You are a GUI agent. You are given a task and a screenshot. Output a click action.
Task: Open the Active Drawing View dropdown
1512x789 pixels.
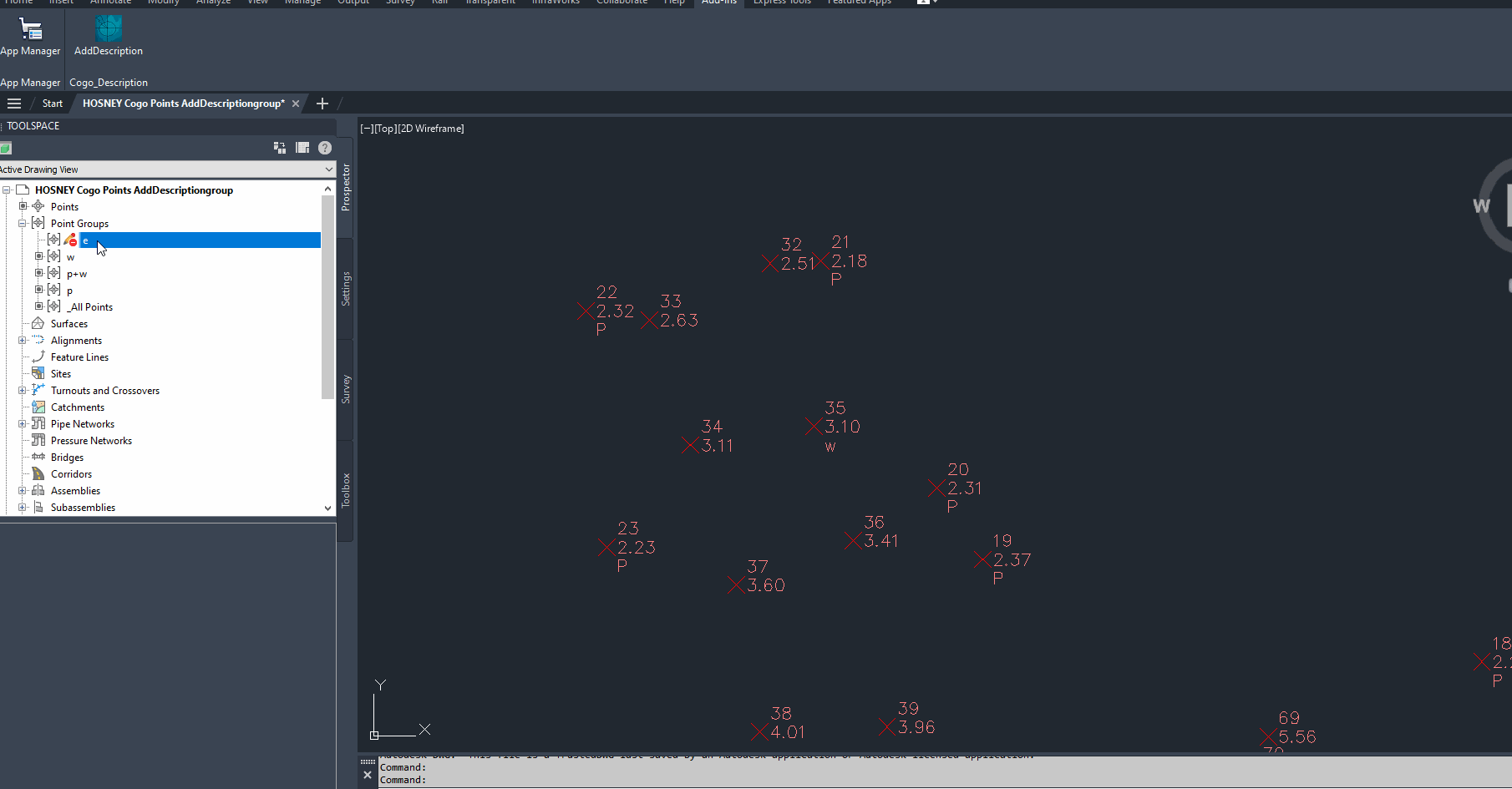167,169
